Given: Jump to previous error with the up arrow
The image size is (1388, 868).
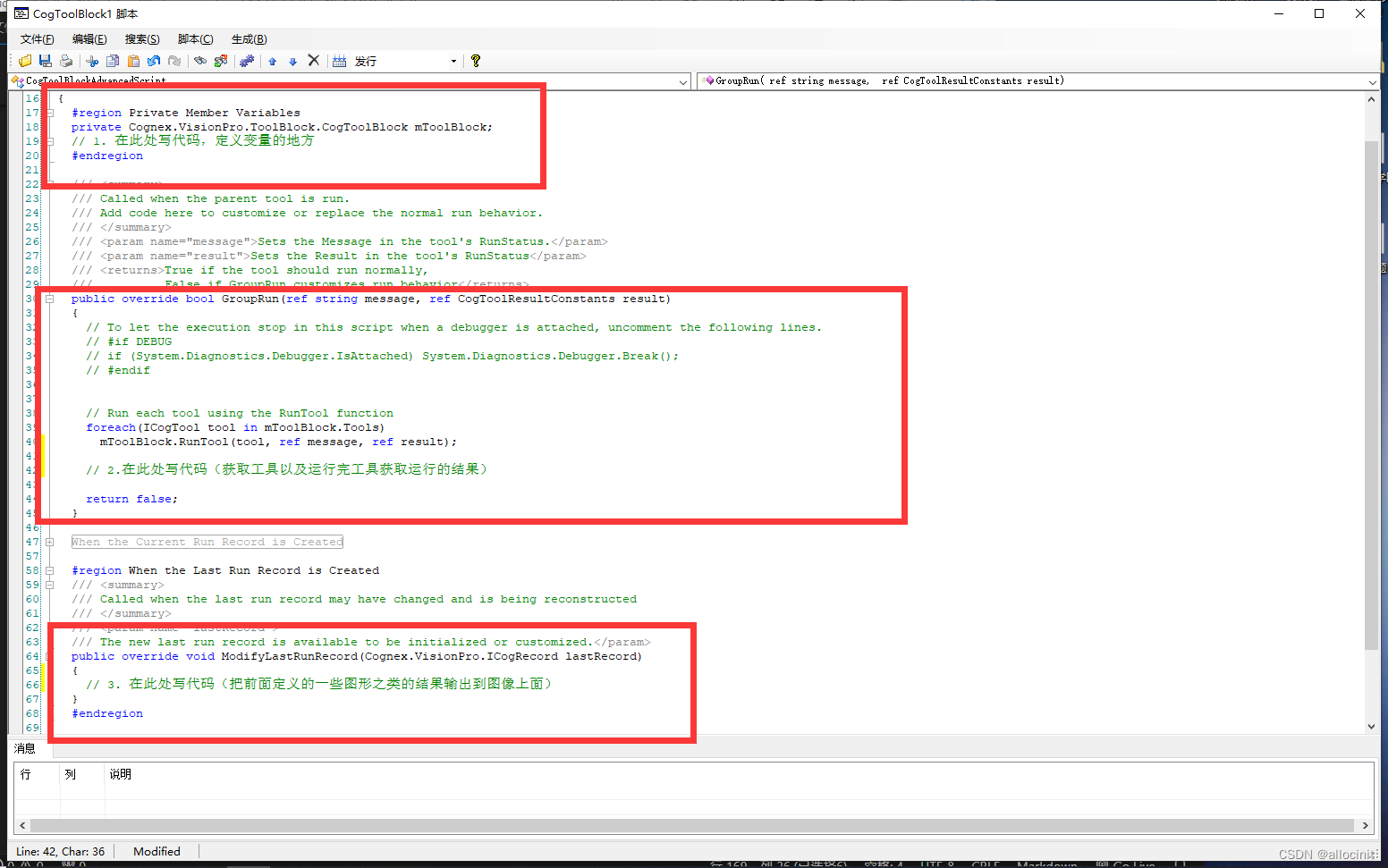Looking at the screenshot, I should [272, 61].
